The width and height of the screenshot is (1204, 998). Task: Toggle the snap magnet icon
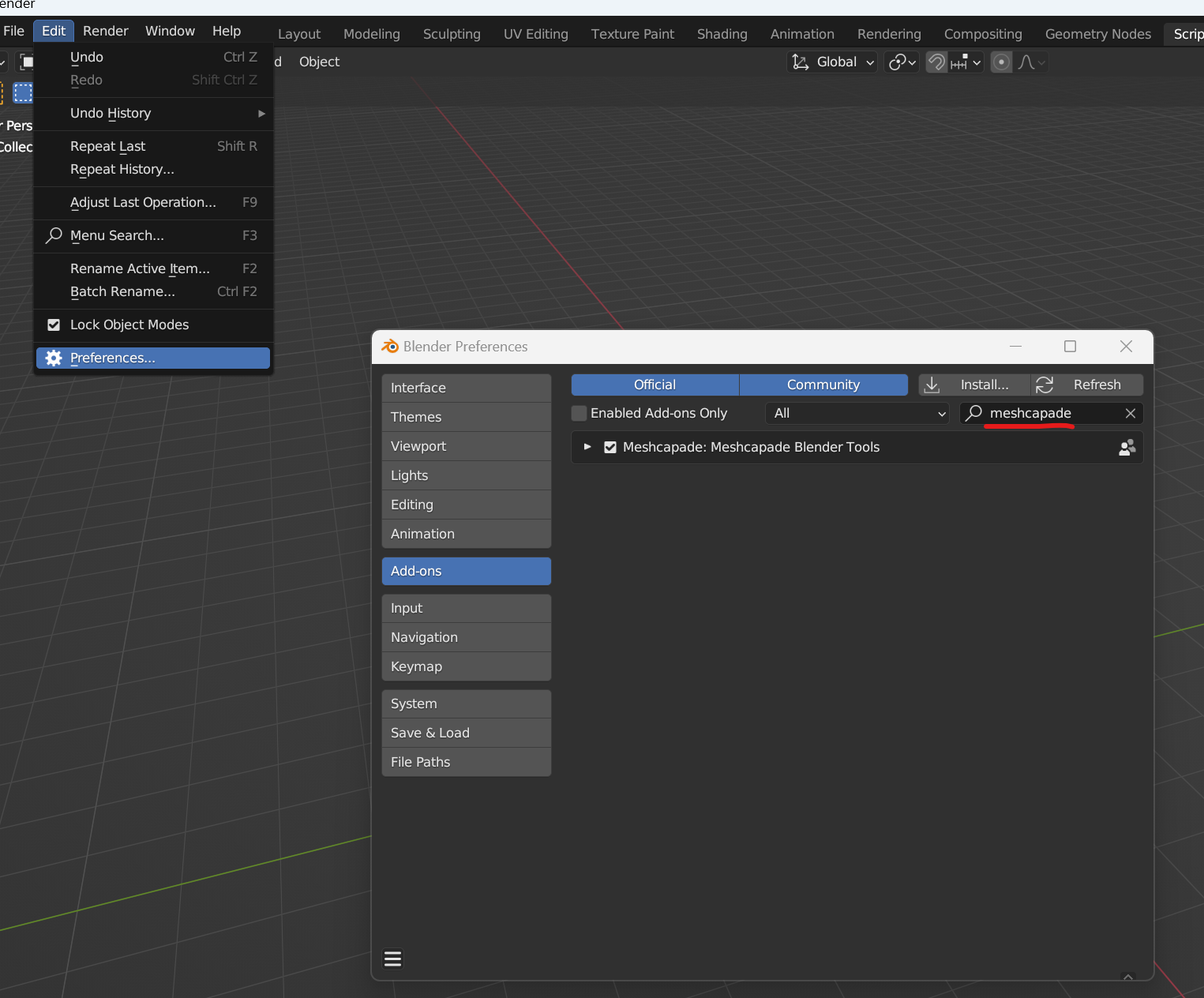point(936,62)
